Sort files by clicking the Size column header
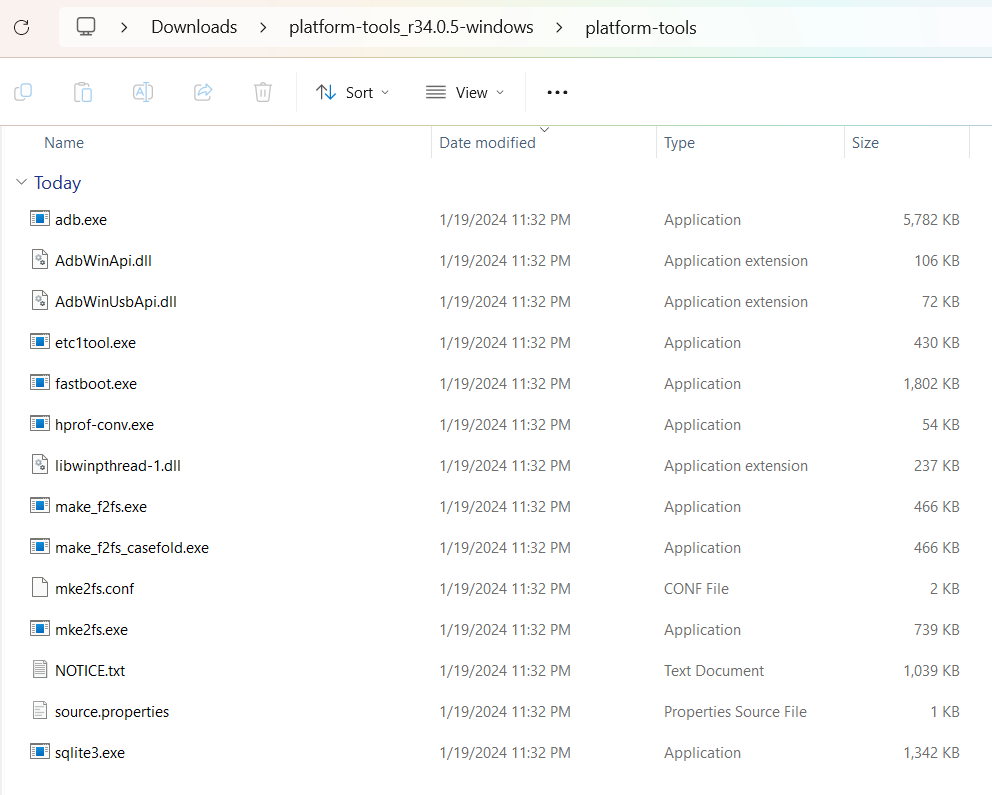This screenshot has width=992, height=795. pyautogui.click(x=865, y=142)
